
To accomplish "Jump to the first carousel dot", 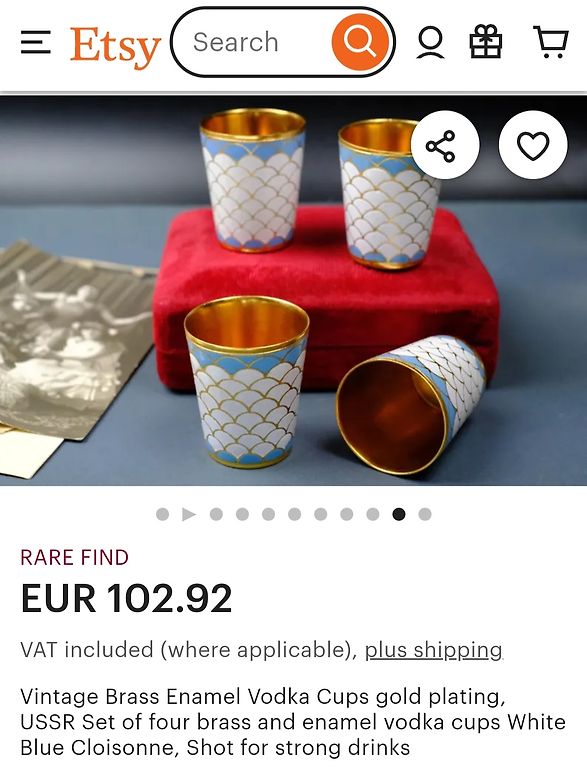I will 162,514.
